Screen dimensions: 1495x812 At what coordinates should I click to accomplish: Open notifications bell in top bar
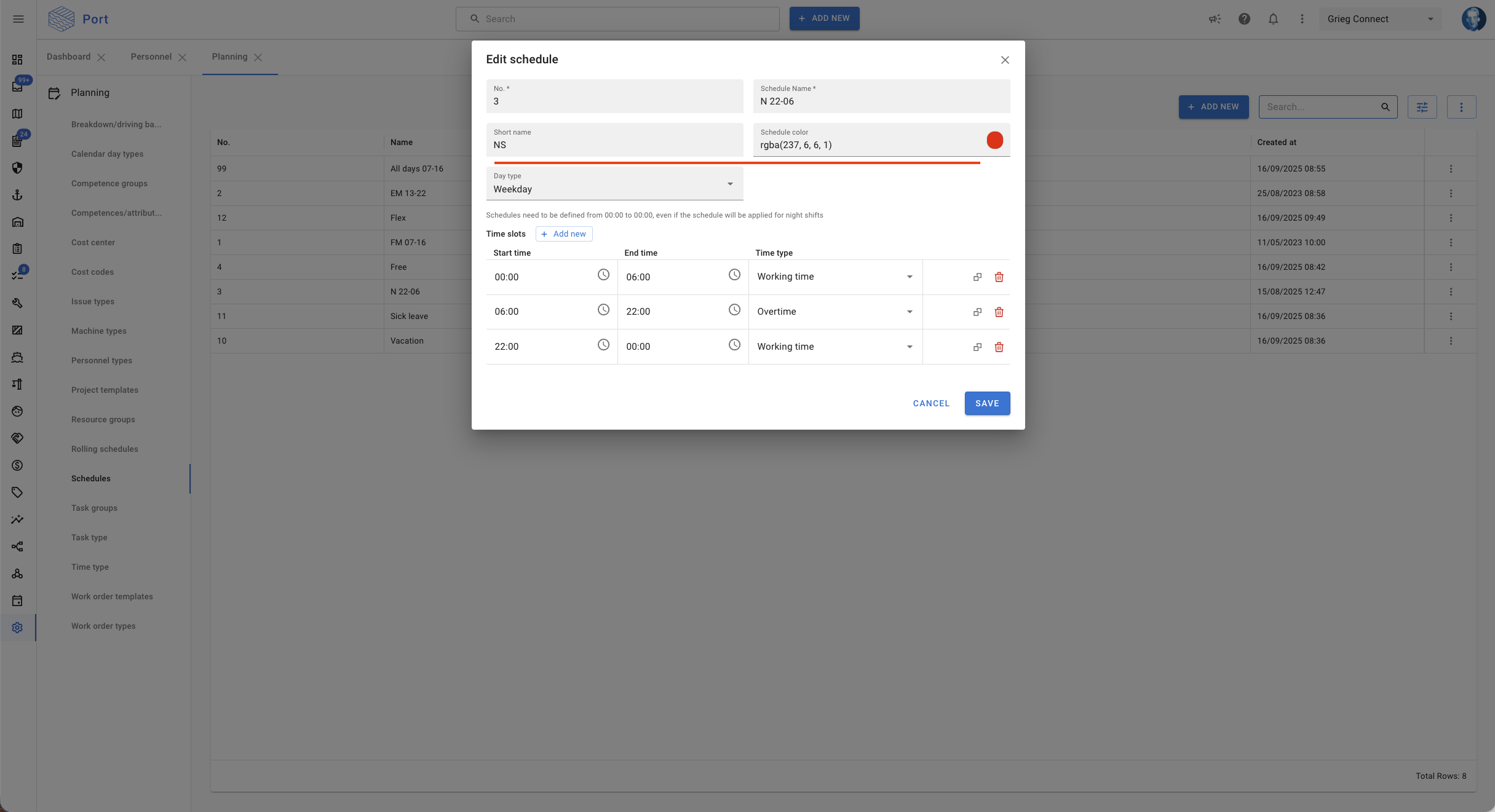(1273, 19)
